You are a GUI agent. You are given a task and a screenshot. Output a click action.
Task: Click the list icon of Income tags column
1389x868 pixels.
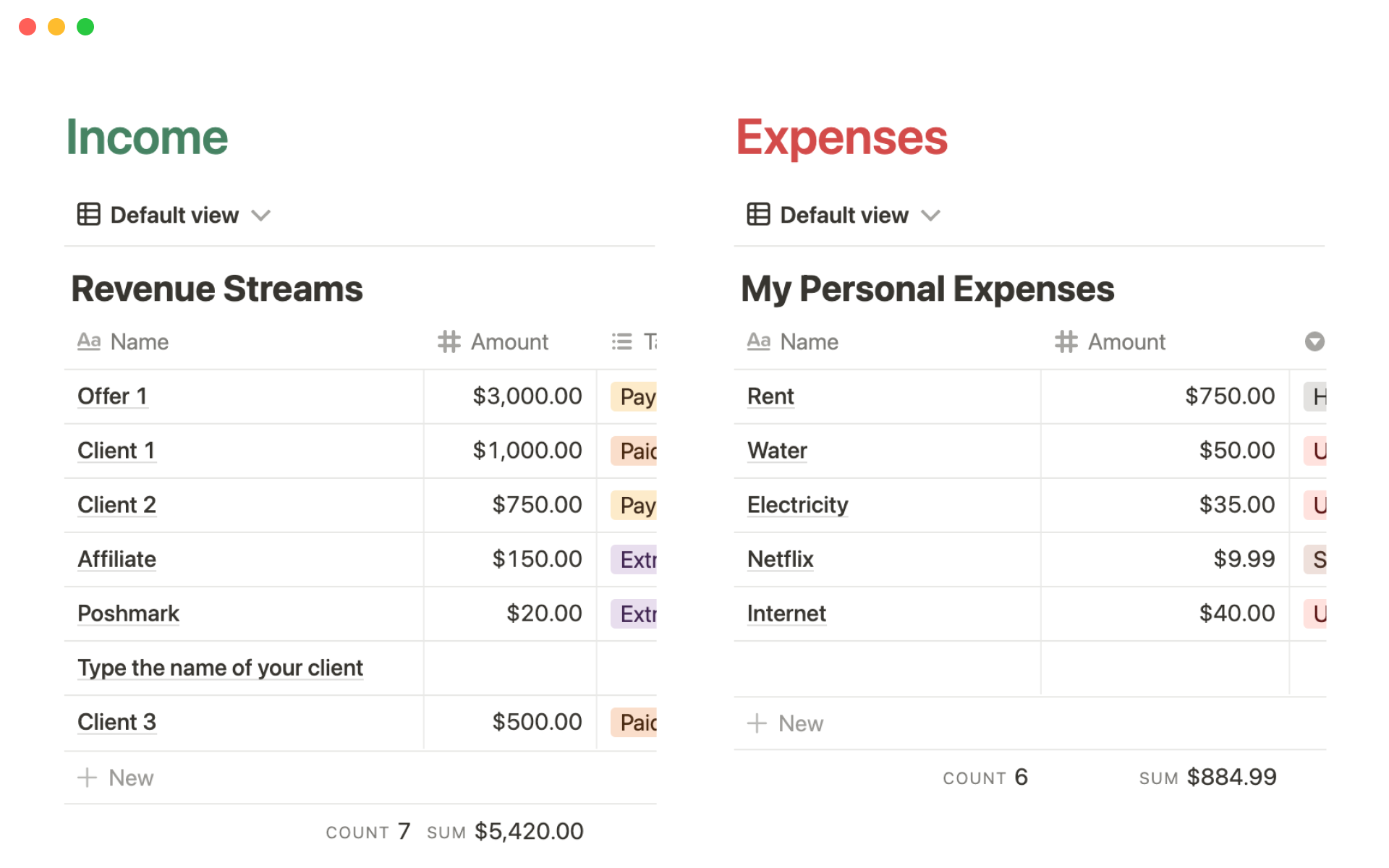coord(621,341)
